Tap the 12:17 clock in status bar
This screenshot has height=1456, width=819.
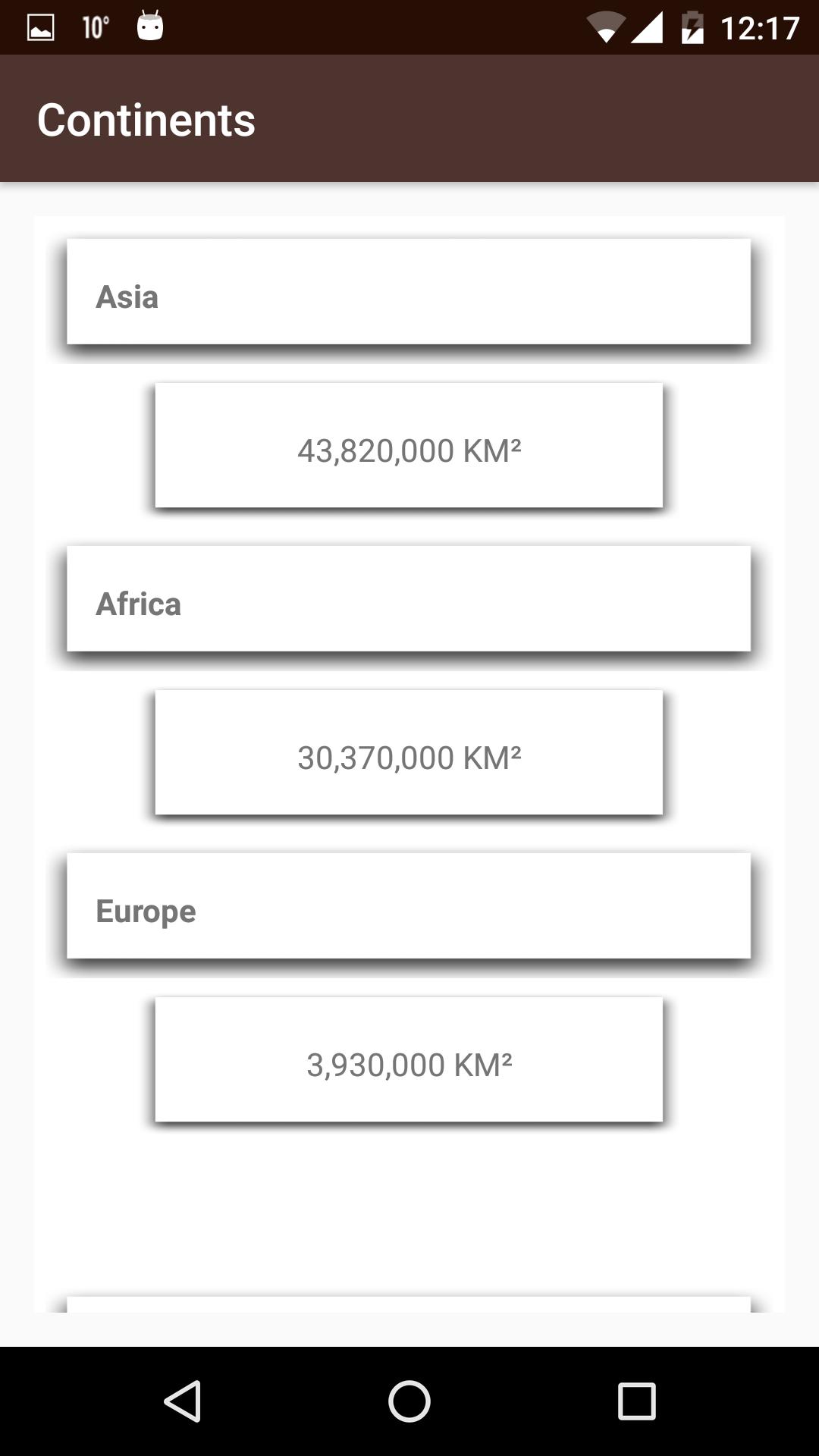coord(760,28)
